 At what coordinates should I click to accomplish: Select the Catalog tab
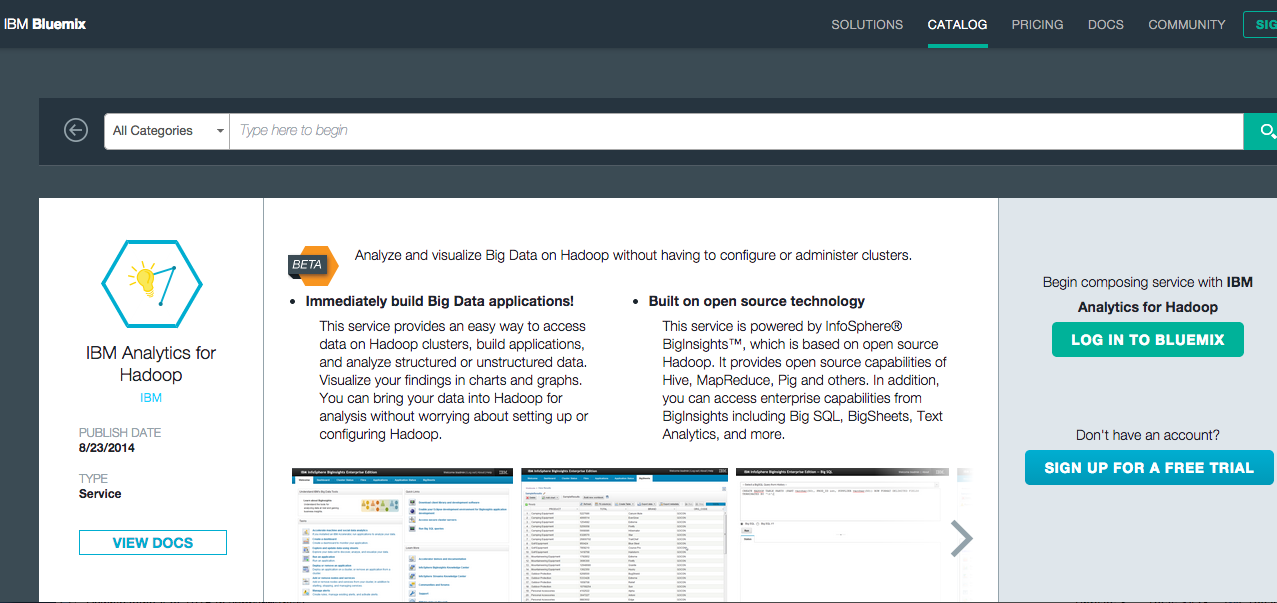(x=957, y=24)
